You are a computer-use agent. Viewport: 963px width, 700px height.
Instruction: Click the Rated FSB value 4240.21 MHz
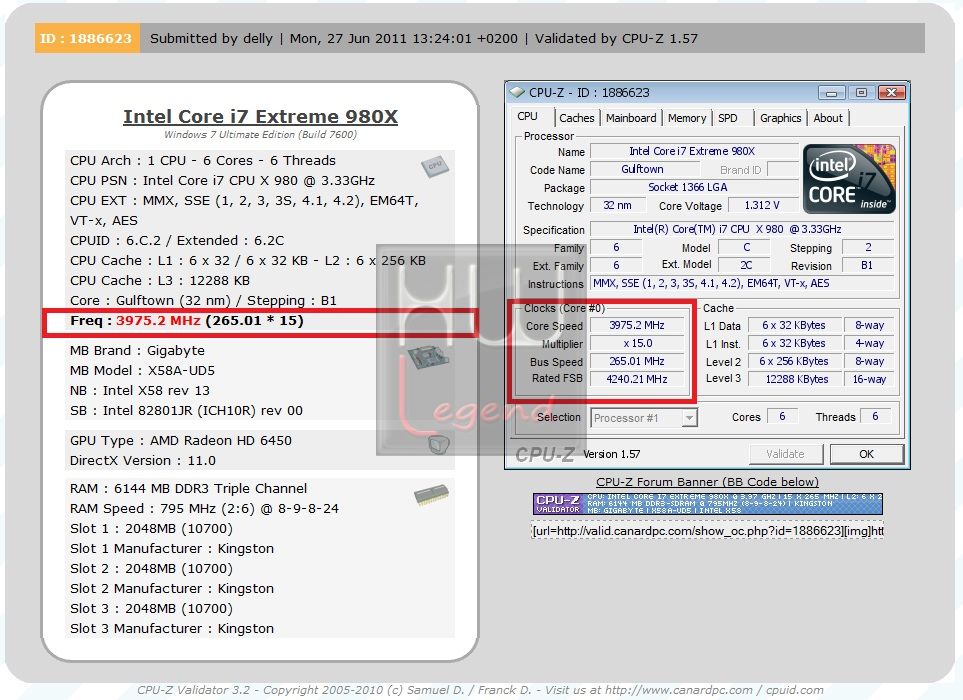point(637,379)
